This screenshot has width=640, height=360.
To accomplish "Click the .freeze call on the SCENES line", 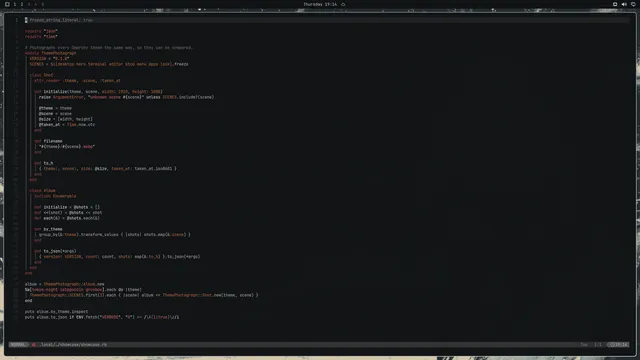I will (180, 64).
